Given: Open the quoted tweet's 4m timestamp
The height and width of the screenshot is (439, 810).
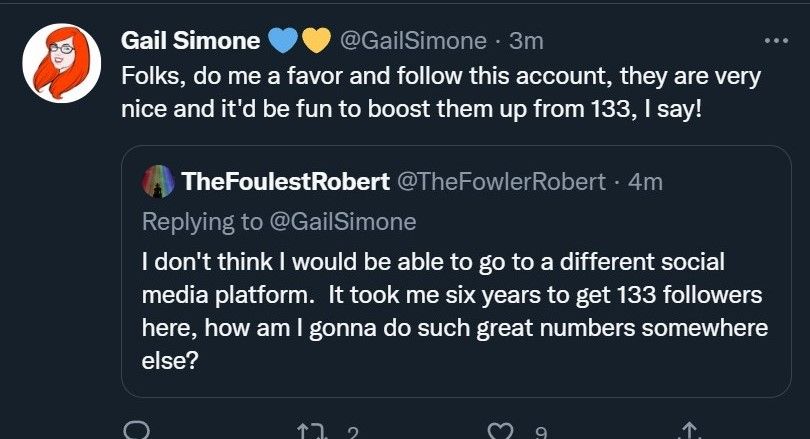Looking at the screenshot, I should (645, 181).
